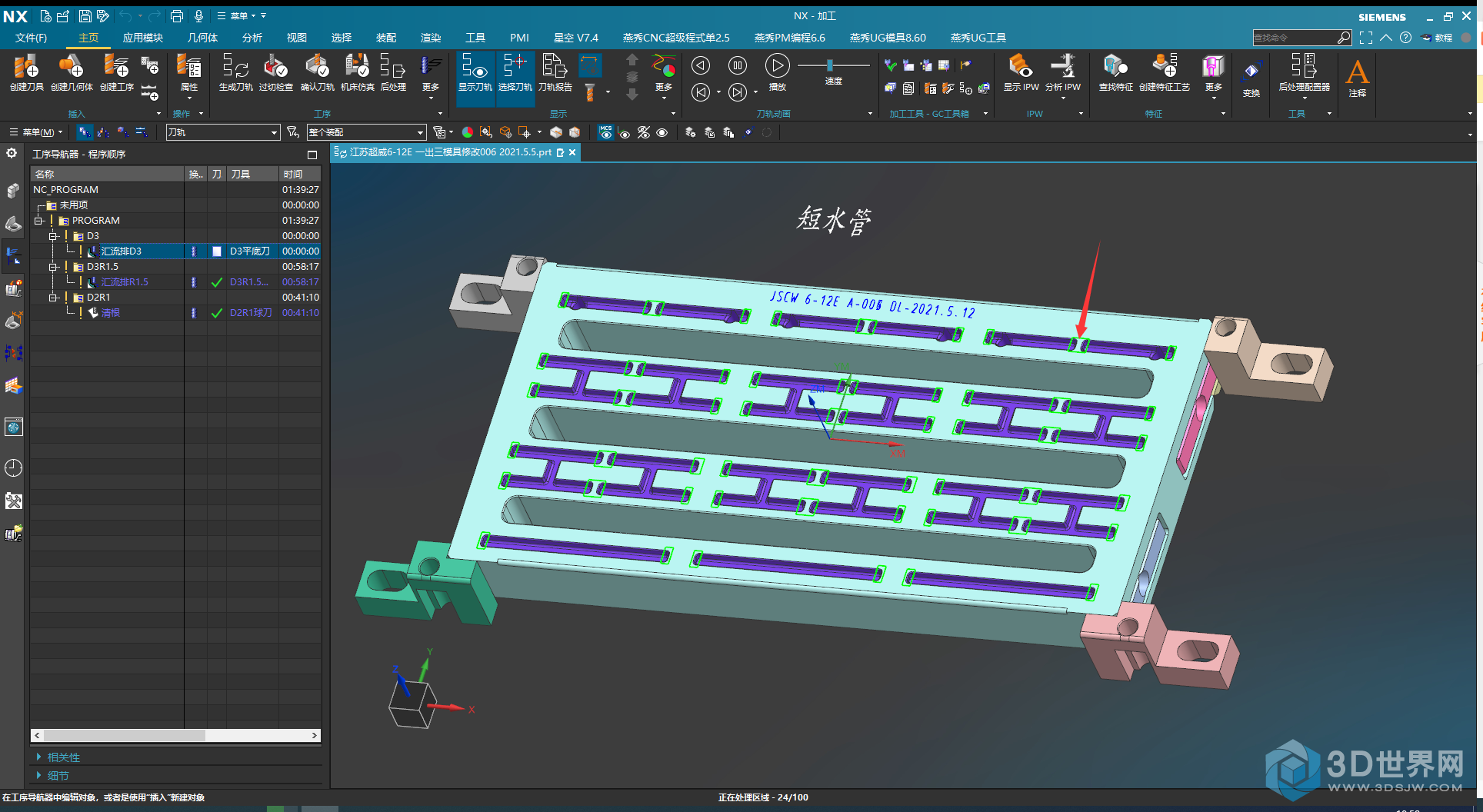Open the 刀轨 selection filter dropdown
This screenshot has width=1483, height=812.
222,132
